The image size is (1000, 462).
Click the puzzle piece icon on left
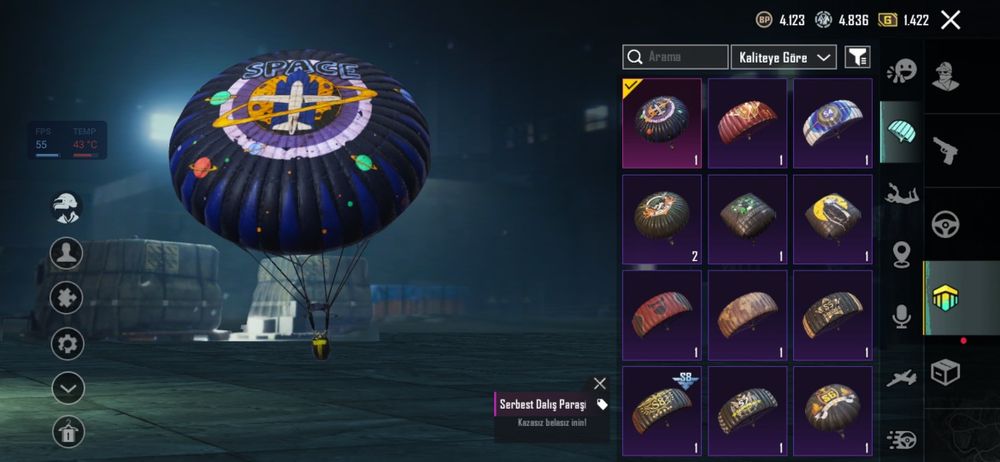coord(68,298)
